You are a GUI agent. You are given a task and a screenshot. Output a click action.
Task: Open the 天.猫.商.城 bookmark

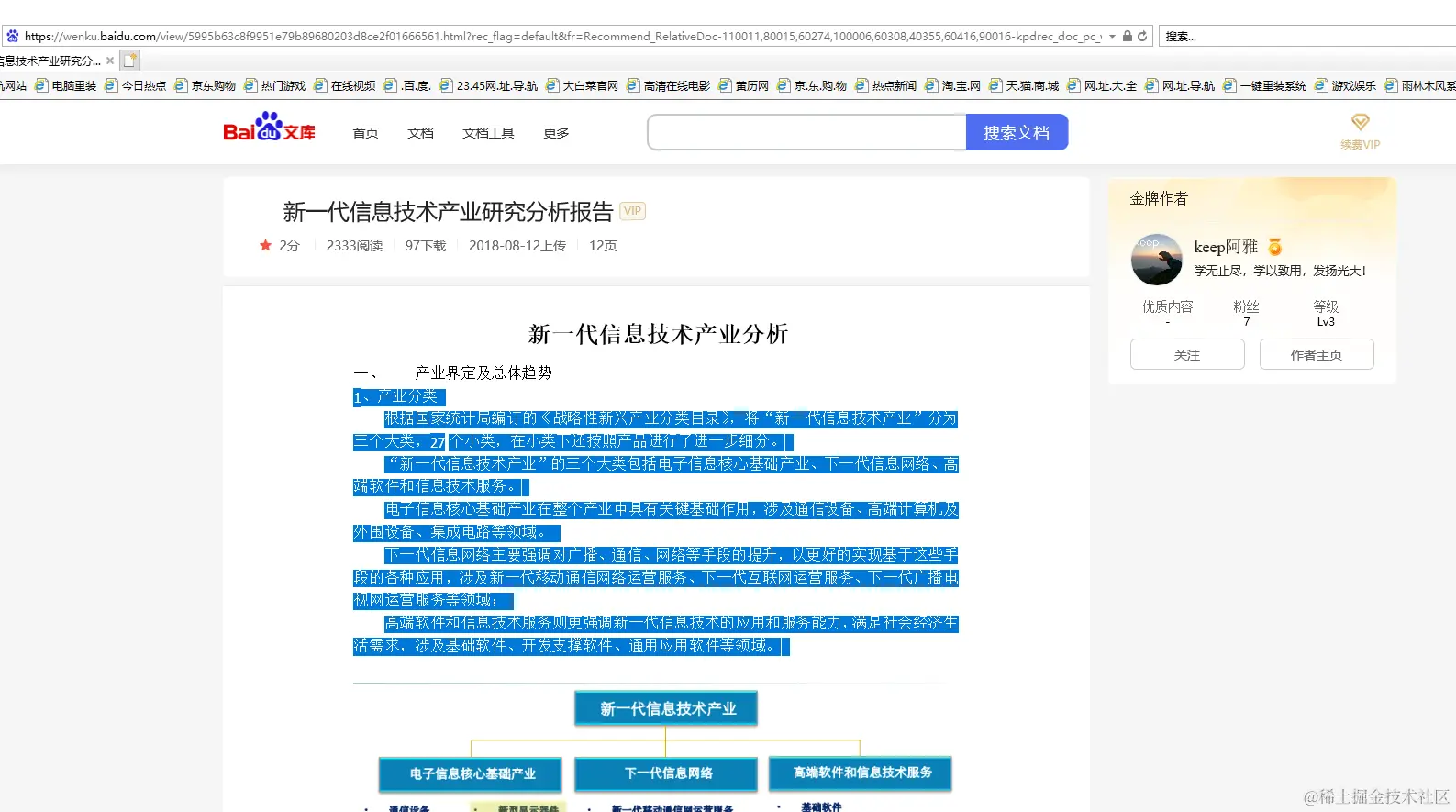tap(1024, 85)
